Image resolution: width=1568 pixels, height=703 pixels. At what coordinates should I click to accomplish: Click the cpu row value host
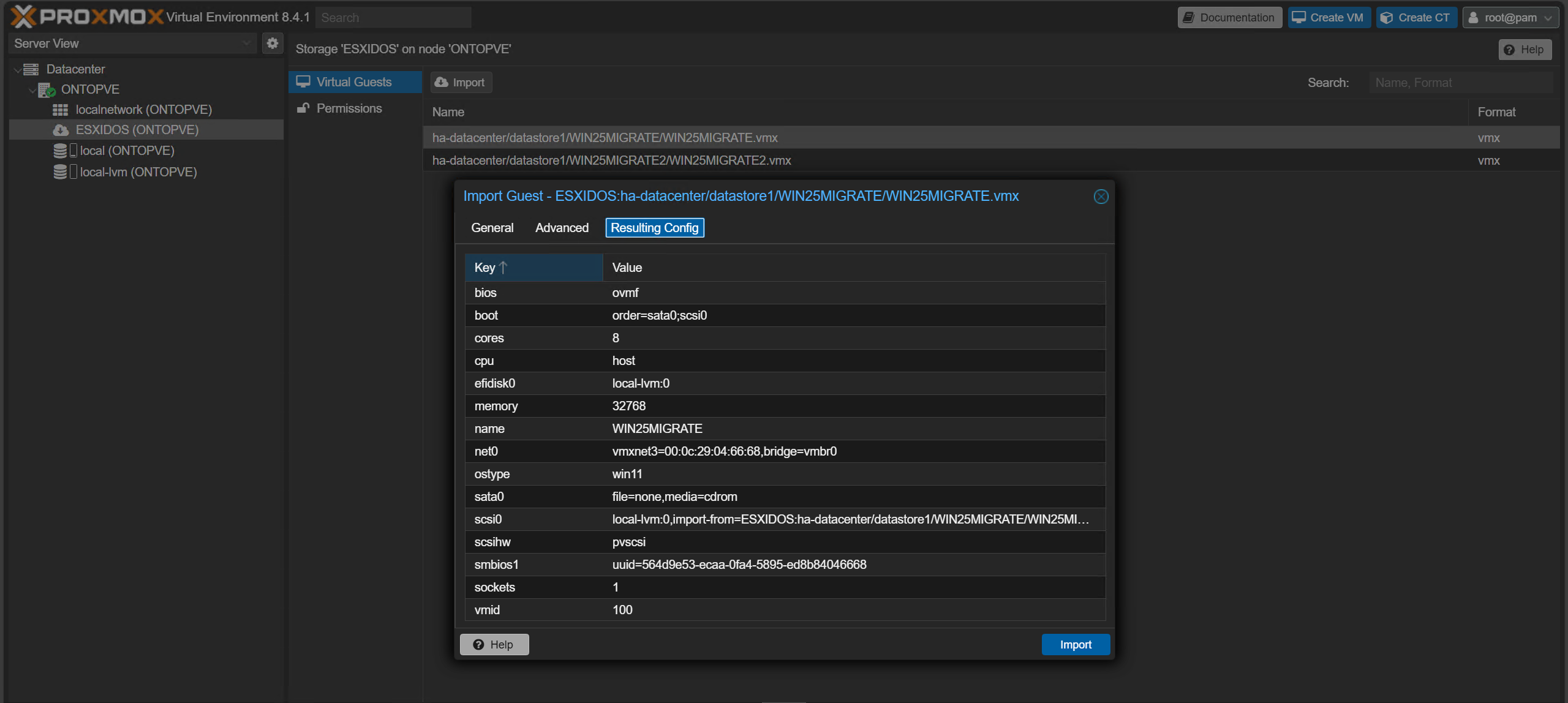(624, 361)
